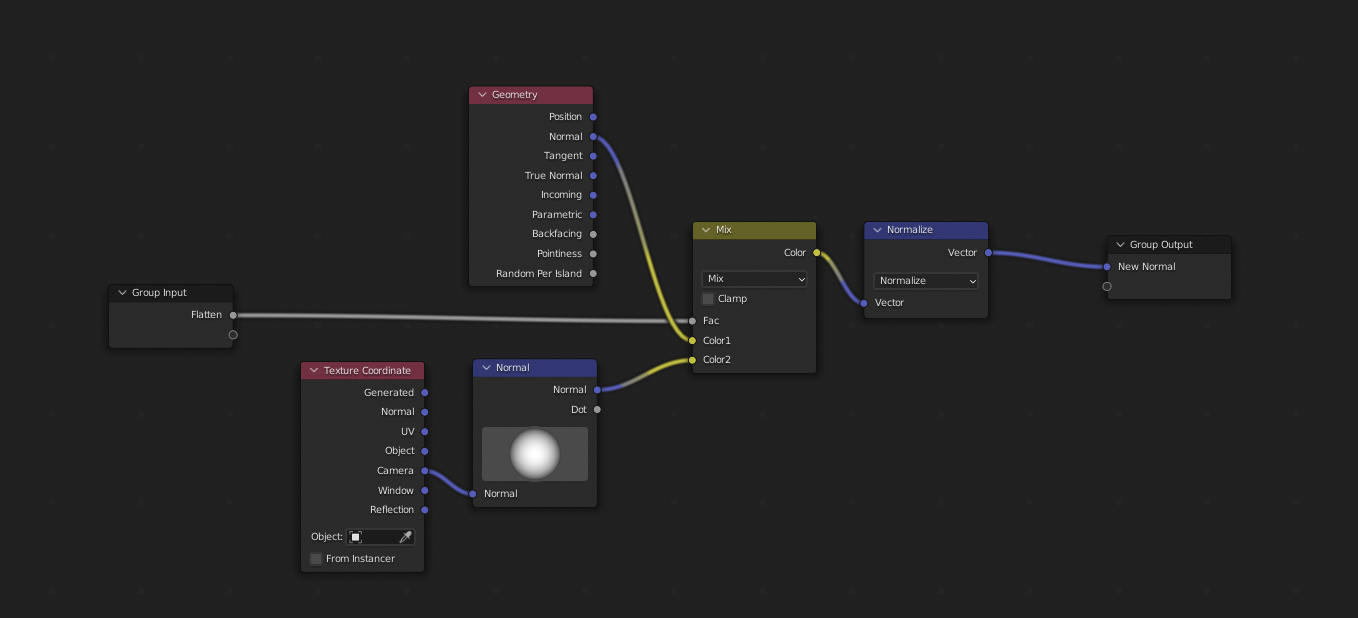Click the empty socket on Group Output

coord(1107,287)
